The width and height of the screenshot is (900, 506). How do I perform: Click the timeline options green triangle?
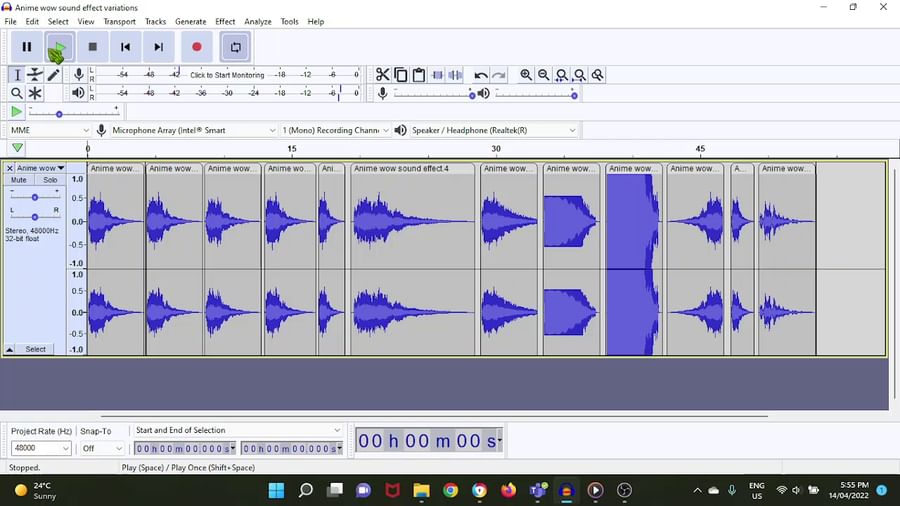(17, 148)
